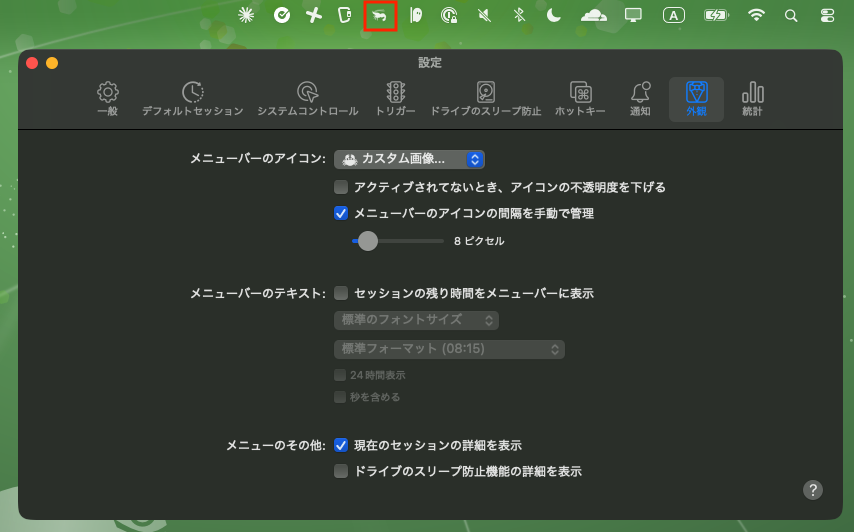The width and height of the screenshot is (854, 532).
Task: Toggle the 24 時間表示 checkbox
Action: (340, 375)
